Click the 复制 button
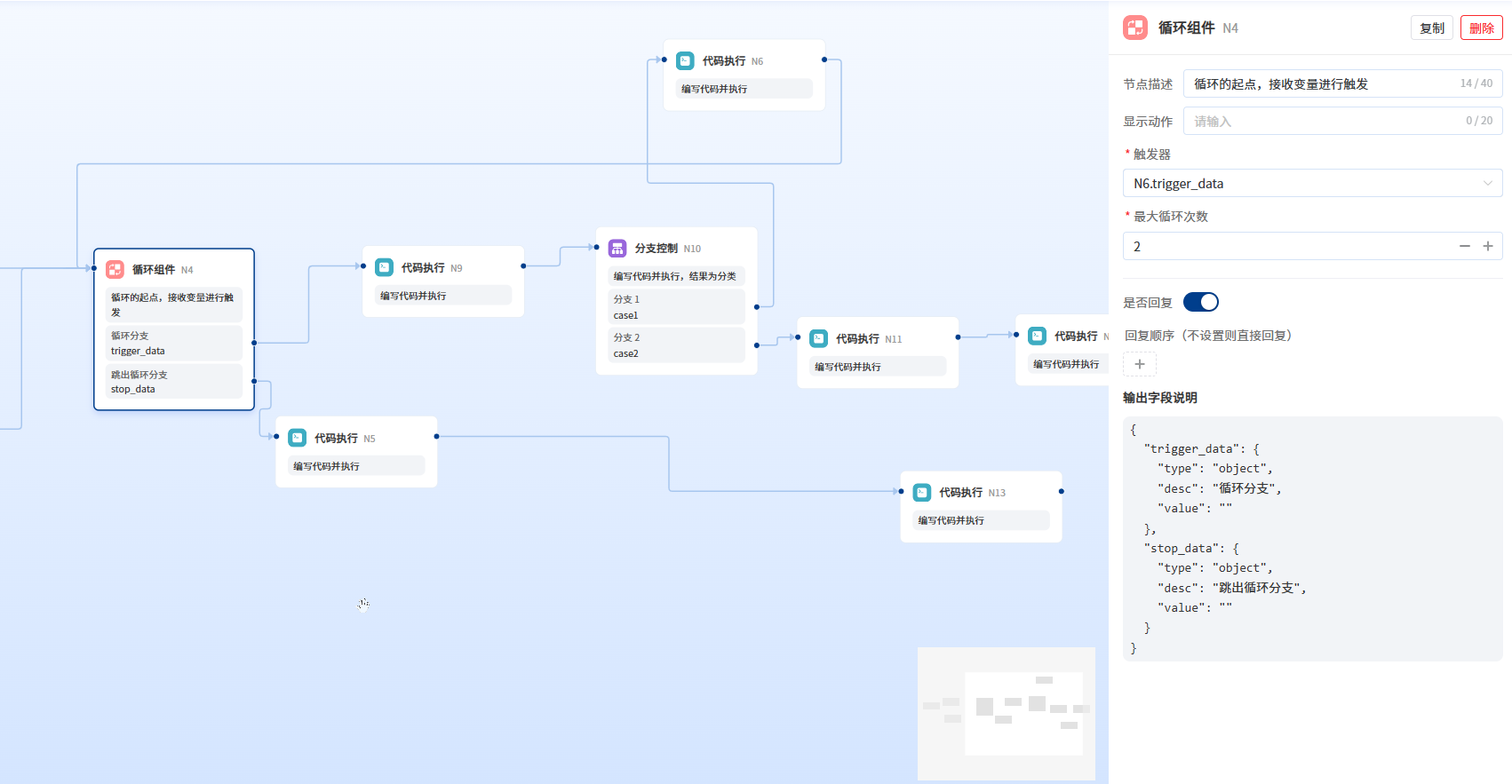The width and height of the screenshot is (1512, 784). tap(1431, 28)
